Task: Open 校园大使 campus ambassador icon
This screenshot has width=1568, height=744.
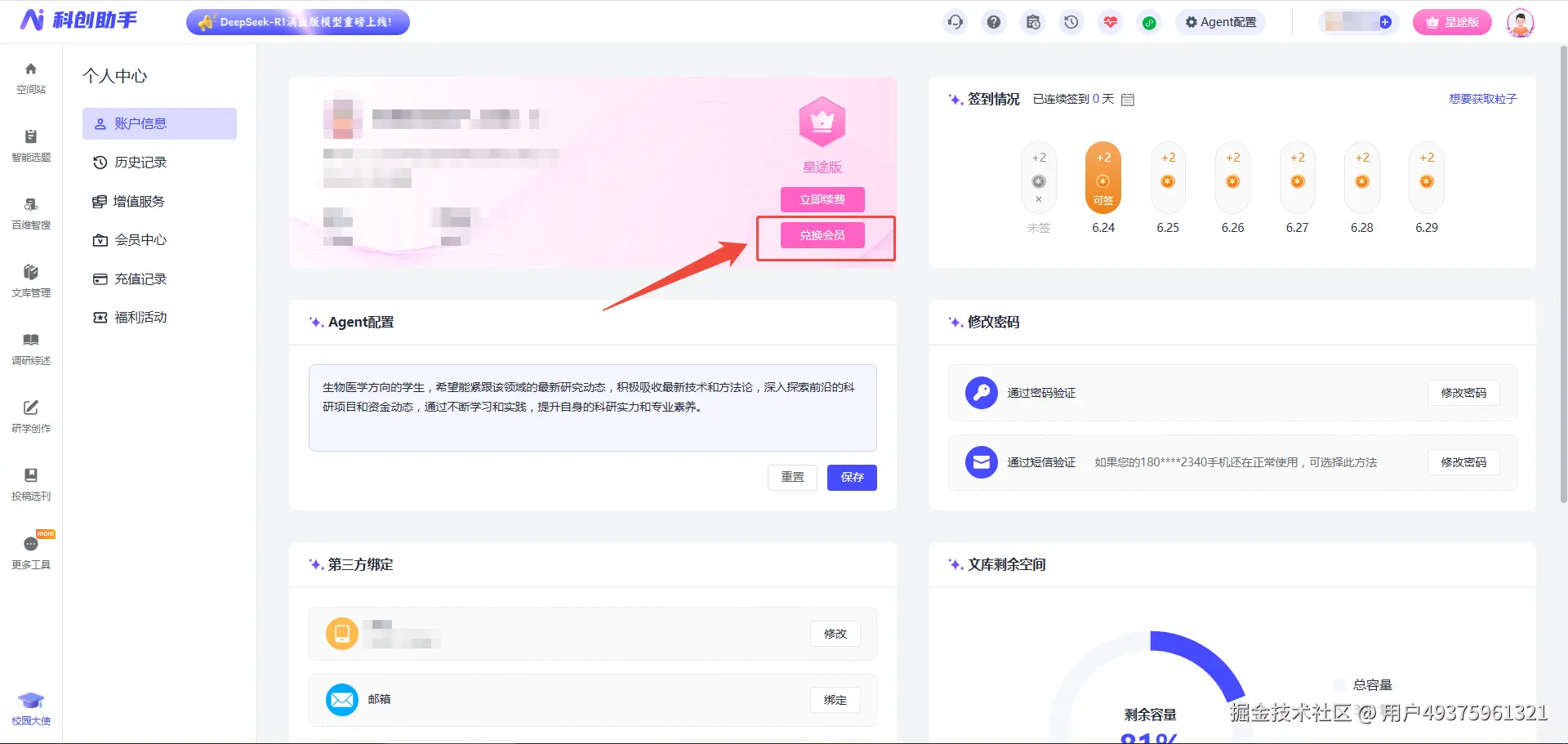Action: click(31, 709)
